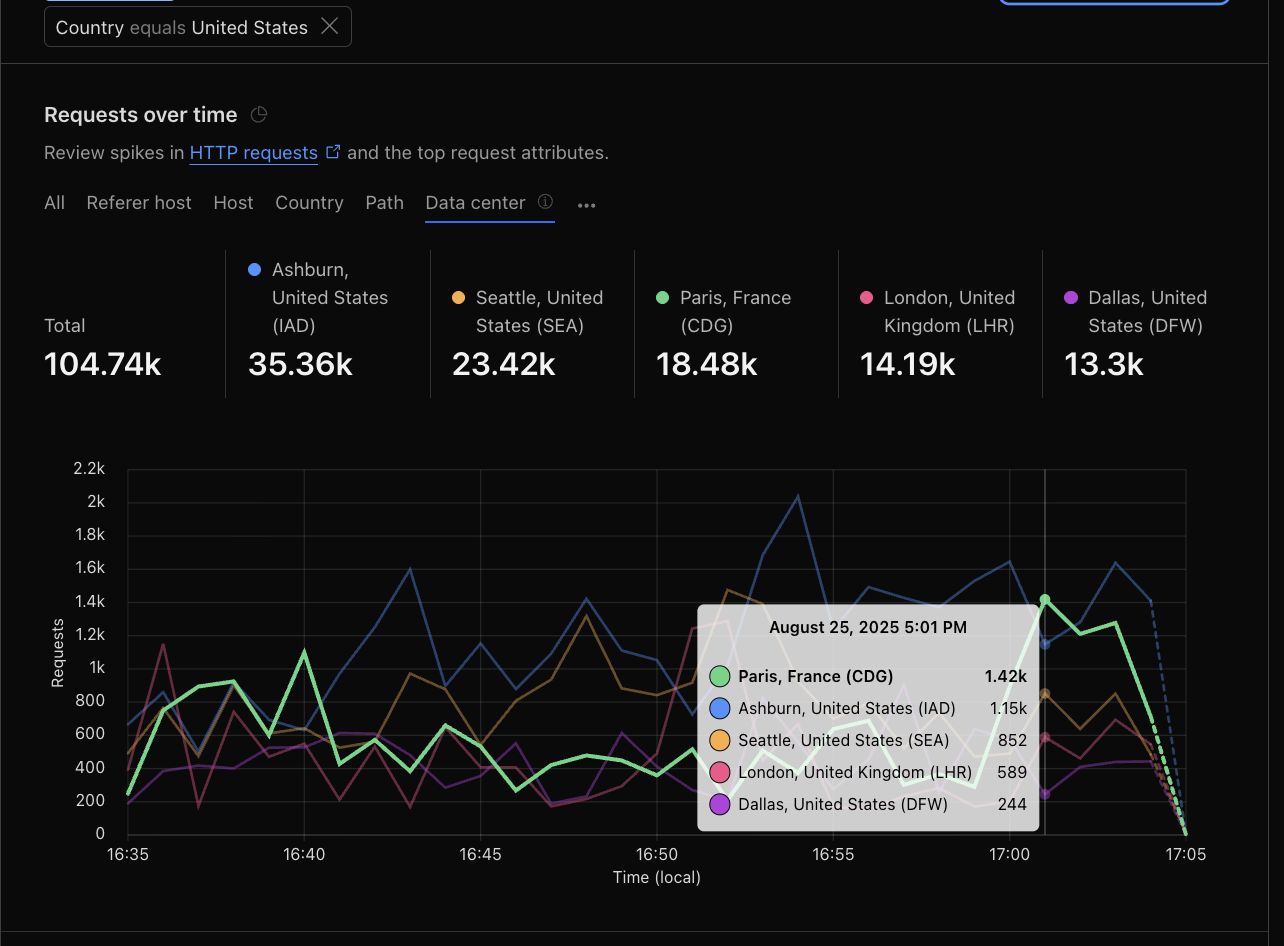Click the Ashburn data point at 17:01

pyautogui.click(x=1045, y=643)
